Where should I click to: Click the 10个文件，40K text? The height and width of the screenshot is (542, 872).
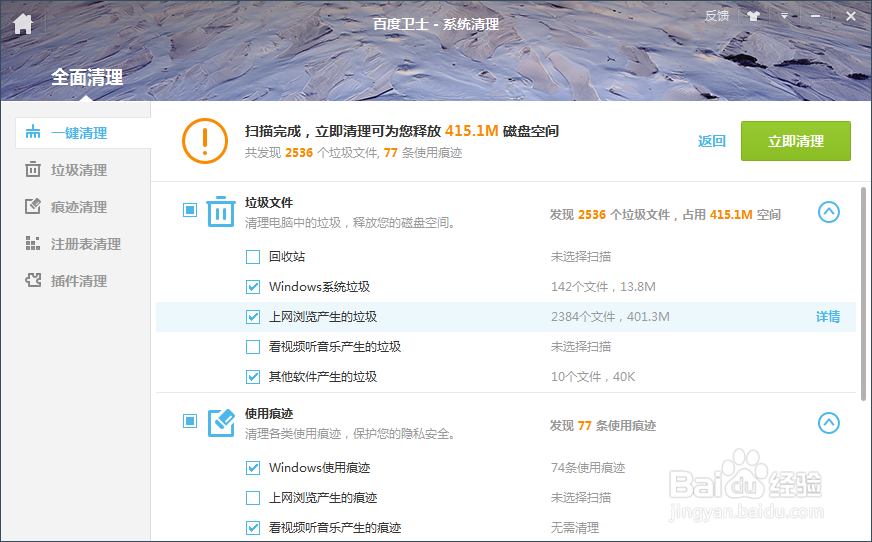point(593,377)
